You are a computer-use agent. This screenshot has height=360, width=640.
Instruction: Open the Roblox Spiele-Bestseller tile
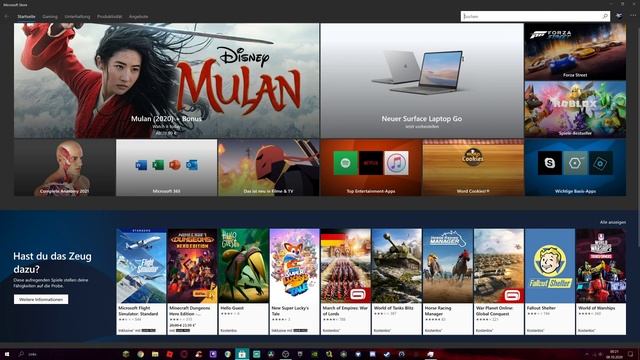click(x=575, y=109)
